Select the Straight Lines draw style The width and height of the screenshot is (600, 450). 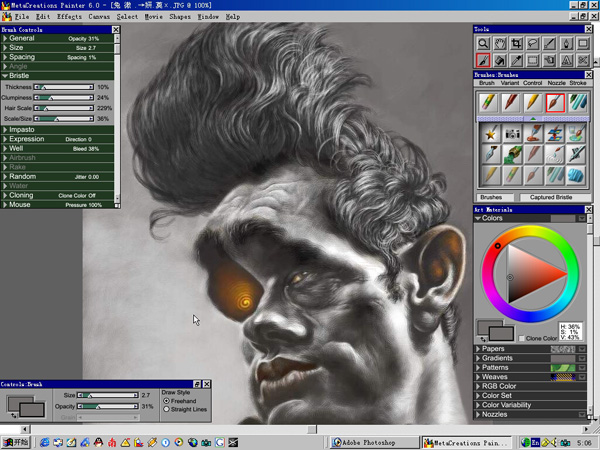click(x=166, y=409)
